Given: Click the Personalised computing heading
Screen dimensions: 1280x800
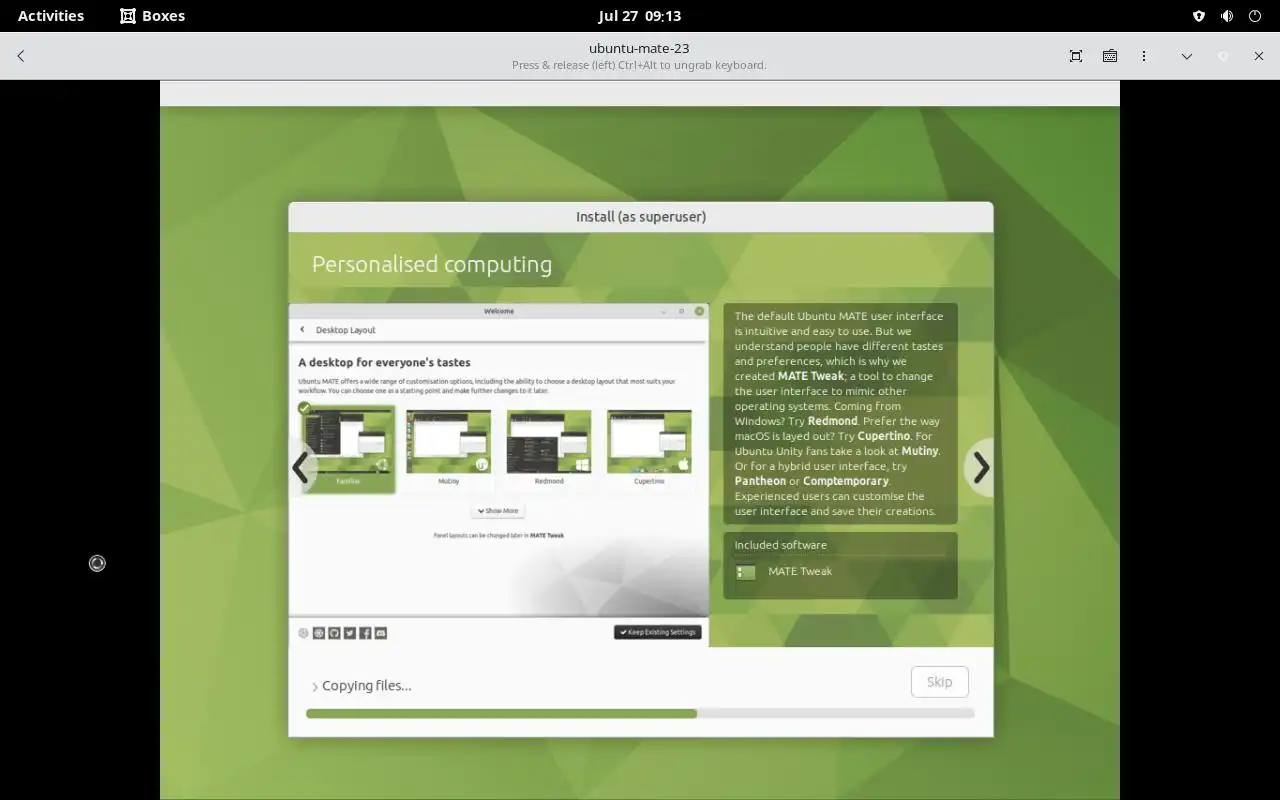Looking at the screenshot, I should 432,264.
